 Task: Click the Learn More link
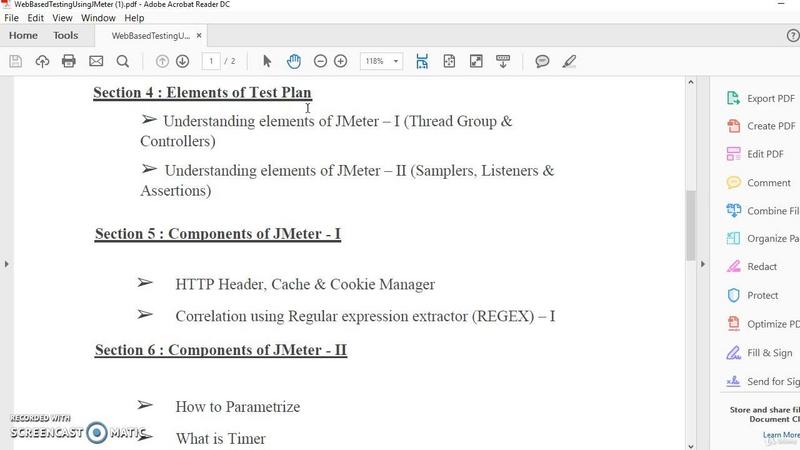(x=781, y=435)
